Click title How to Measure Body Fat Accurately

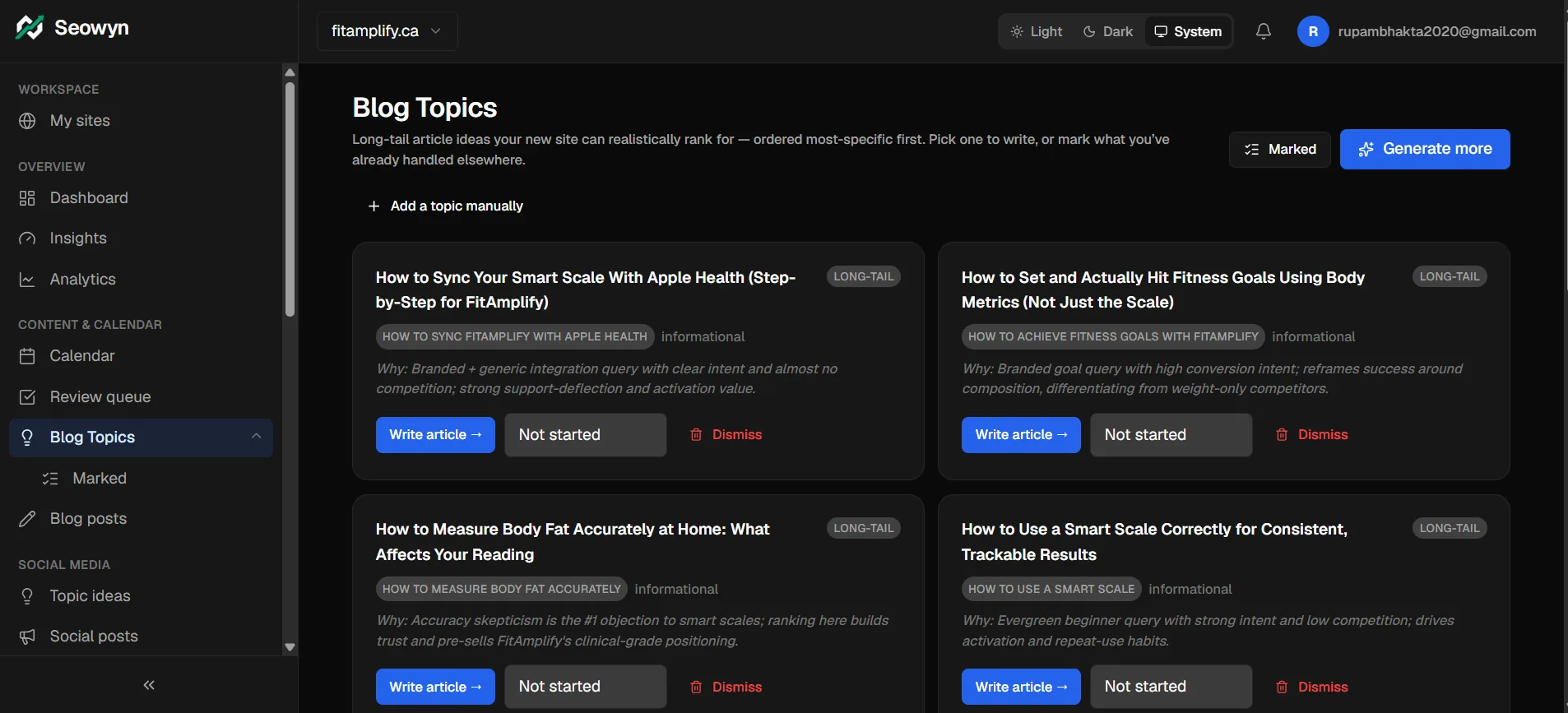pyautogui.click(x=573, y=542)
